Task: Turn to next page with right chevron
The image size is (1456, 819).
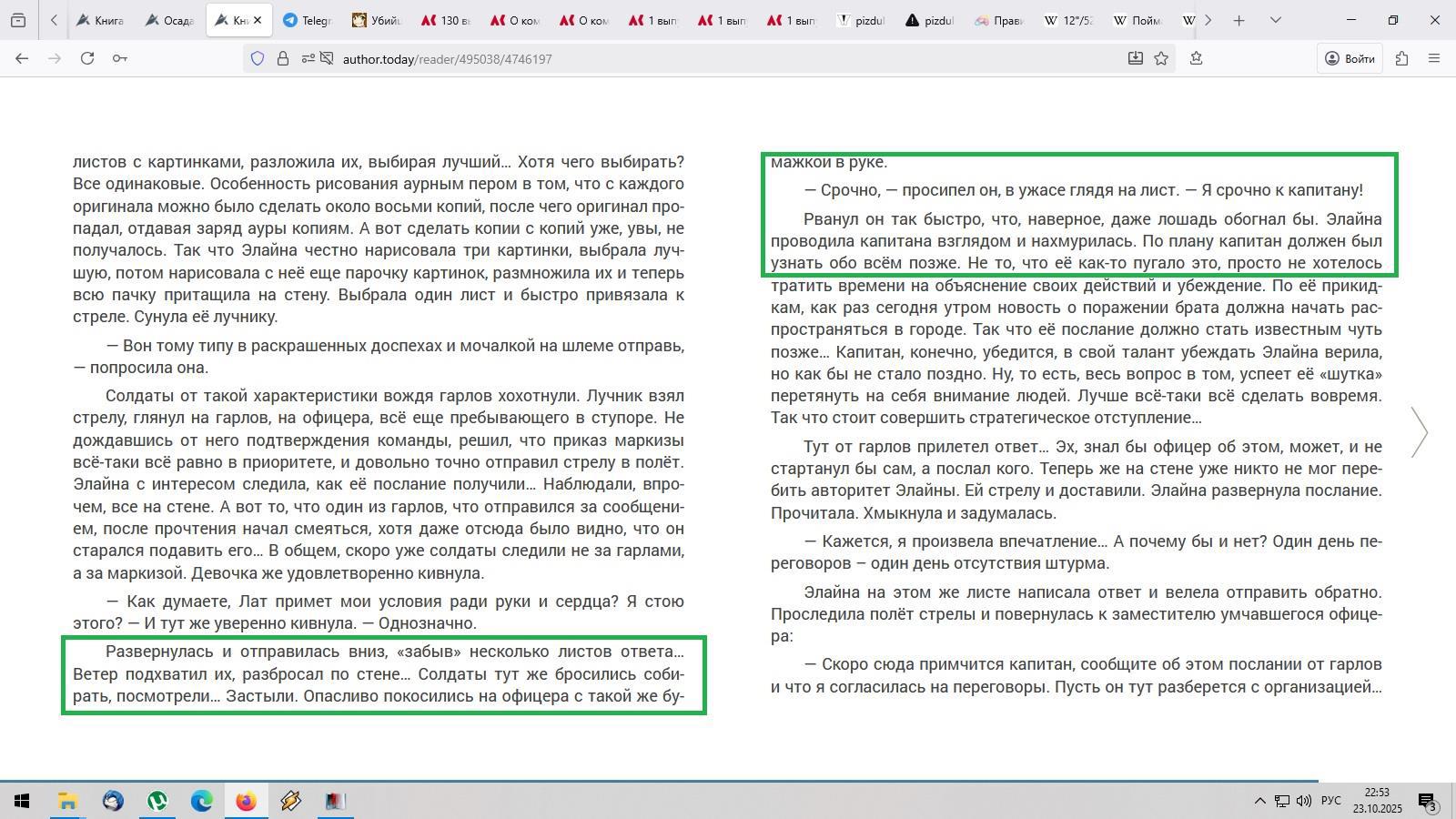Action: pos(1419,432)
